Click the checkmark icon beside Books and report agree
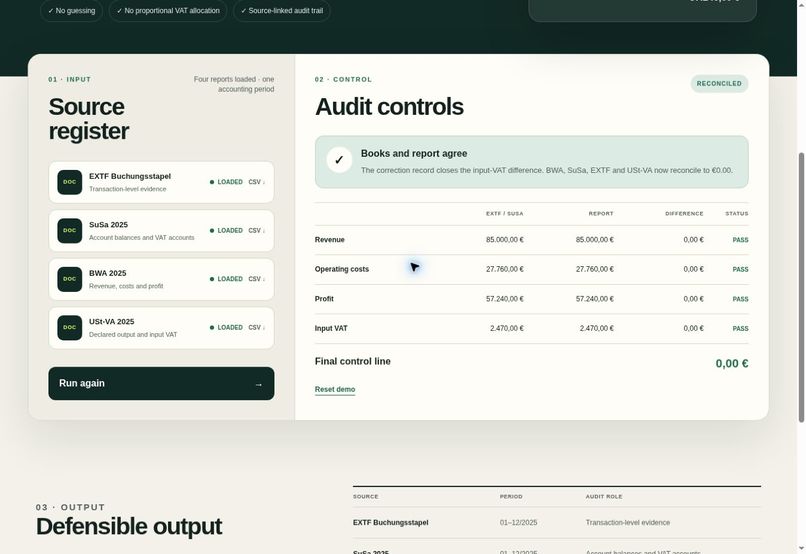 tap(339, 160)
